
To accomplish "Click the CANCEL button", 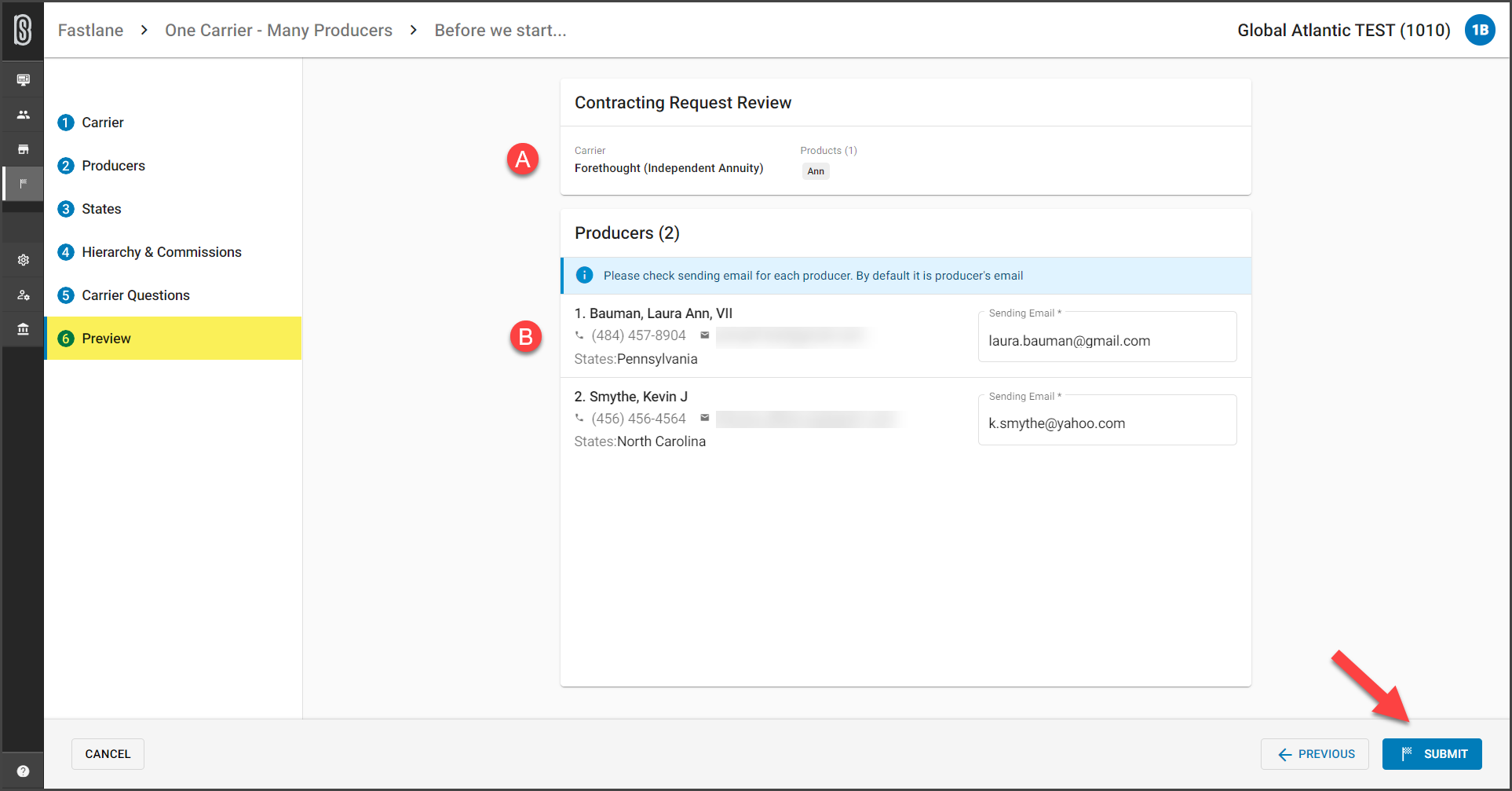I will pos(108,754).
